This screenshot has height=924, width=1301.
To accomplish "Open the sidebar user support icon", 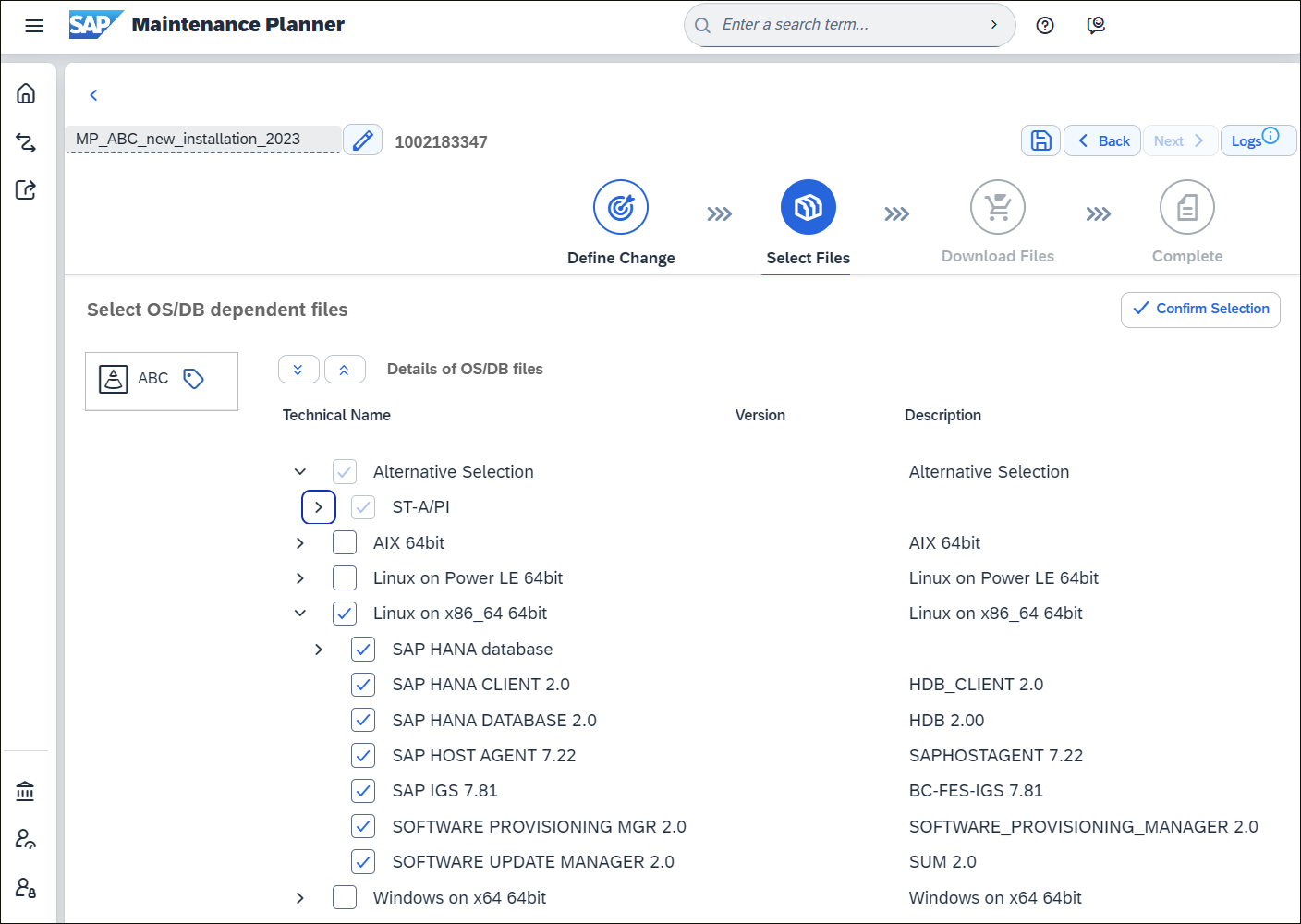I will click(26, 839).
